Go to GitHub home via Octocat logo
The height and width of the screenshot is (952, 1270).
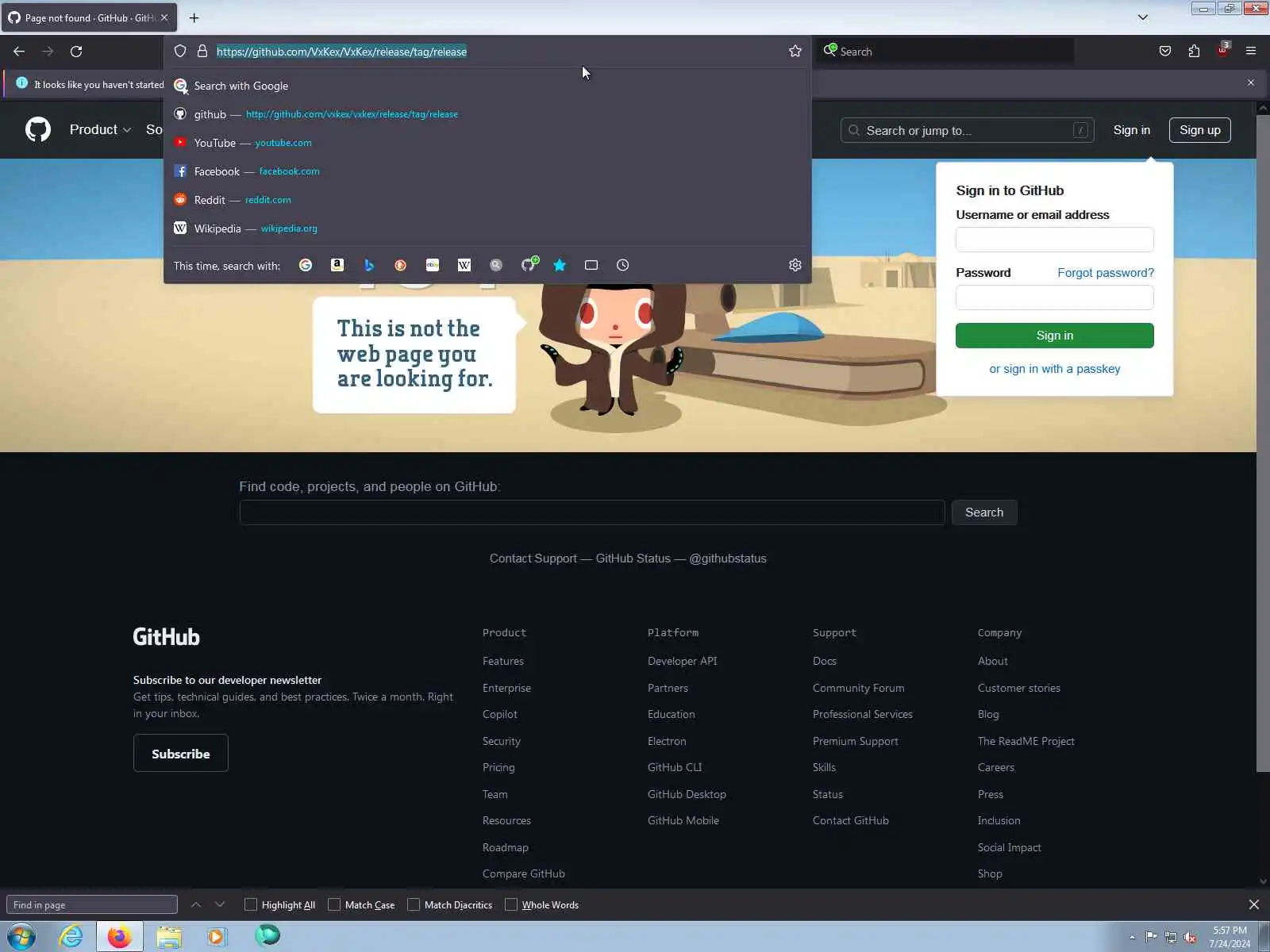pyautogui.click(x=38, y=129)
